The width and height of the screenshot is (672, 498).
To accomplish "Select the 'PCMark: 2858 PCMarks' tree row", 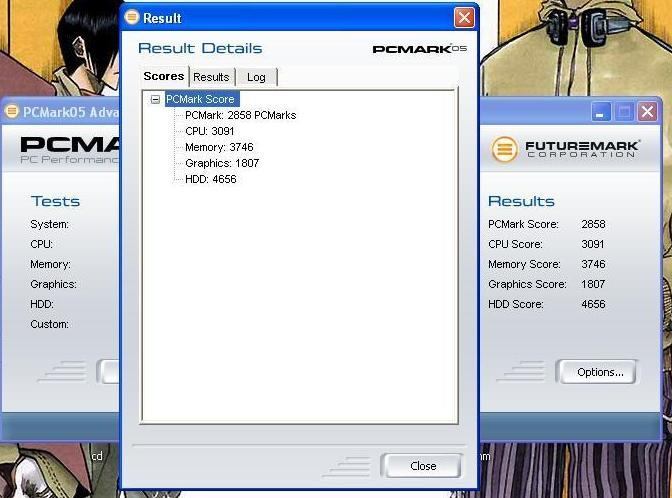I will point(240,115).
